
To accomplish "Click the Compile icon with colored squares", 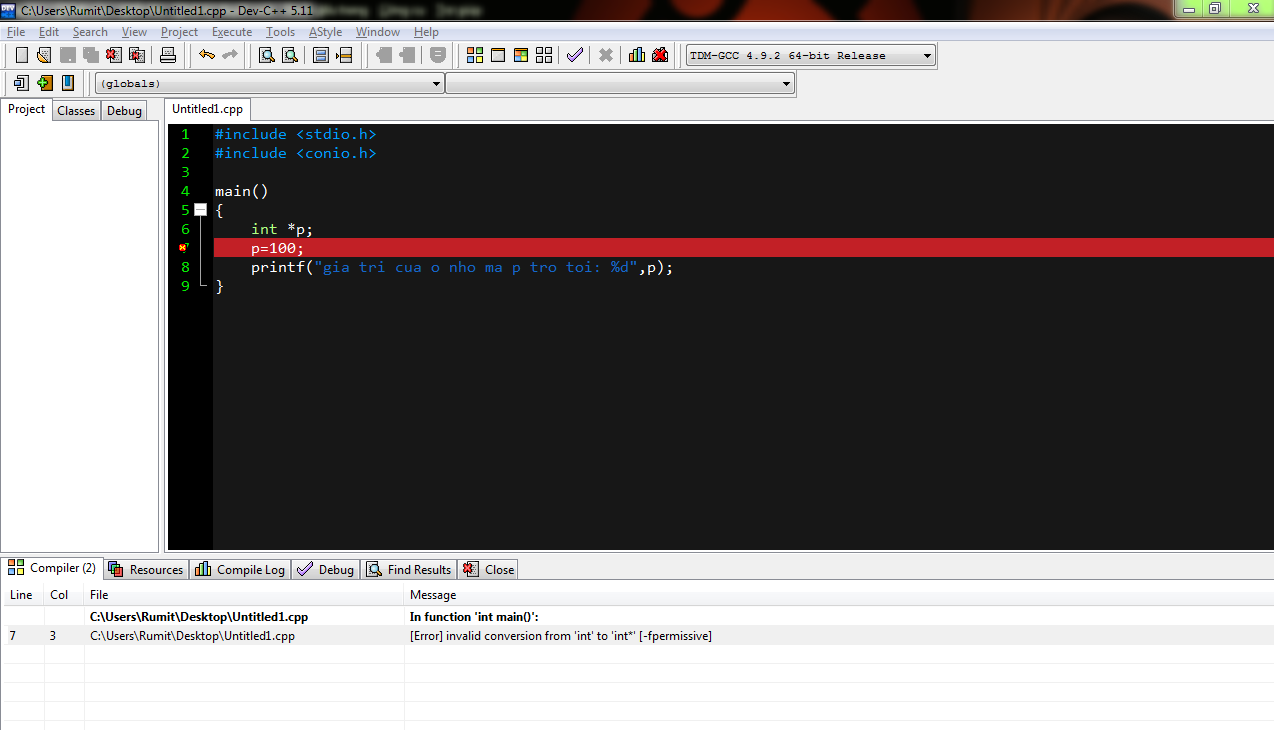I will [x=475, y=55].
